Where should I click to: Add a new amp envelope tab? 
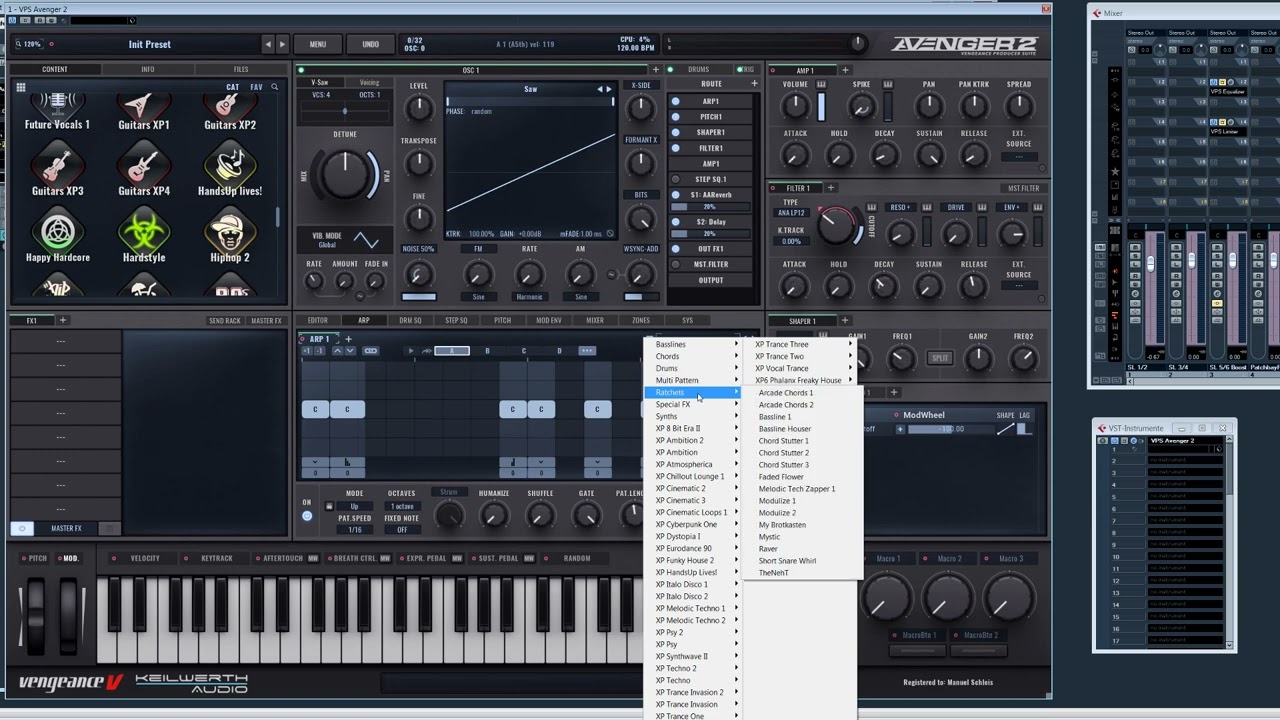click(845, 70)
